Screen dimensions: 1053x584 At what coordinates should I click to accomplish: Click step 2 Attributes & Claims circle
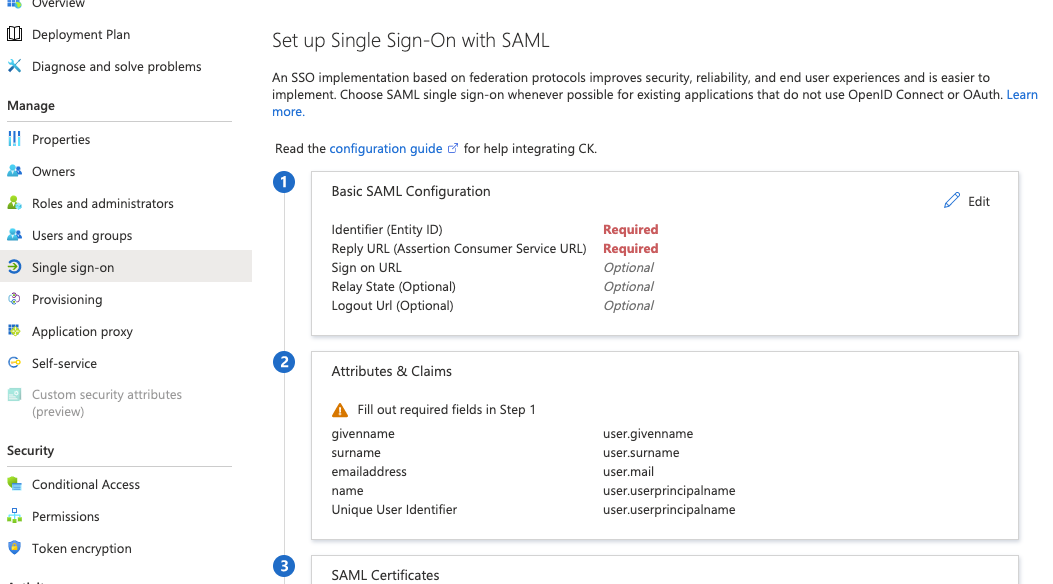click(284, 362)
